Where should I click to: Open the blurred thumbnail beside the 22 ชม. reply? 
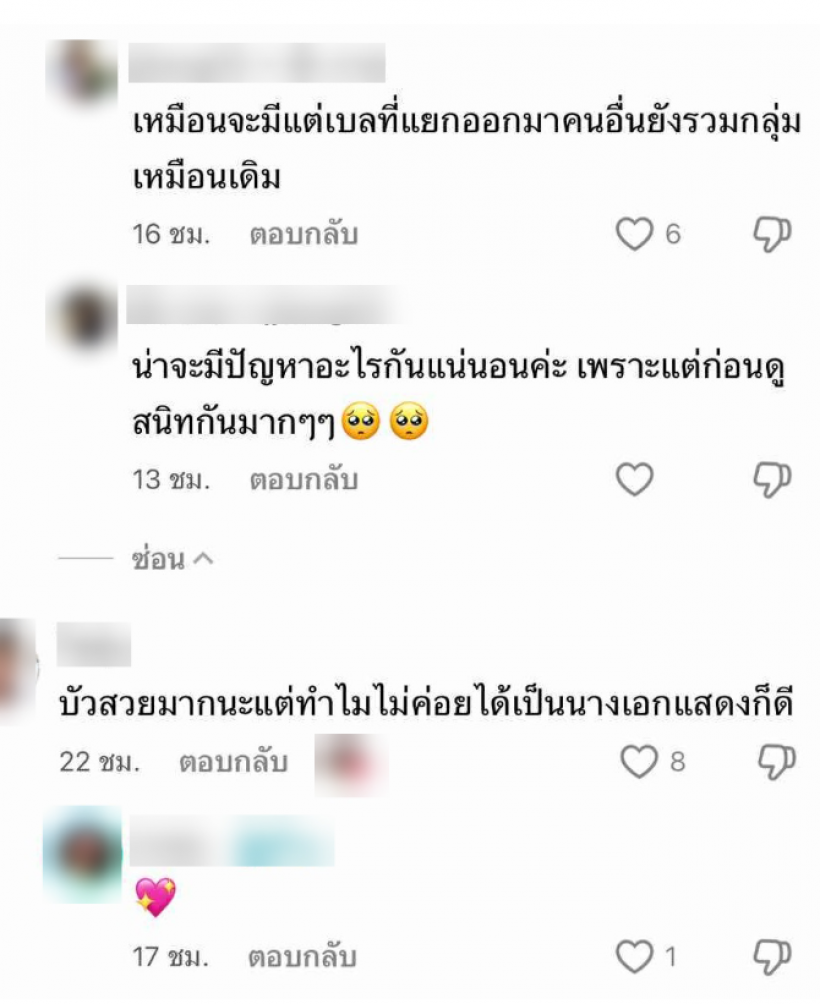point(351,765)
